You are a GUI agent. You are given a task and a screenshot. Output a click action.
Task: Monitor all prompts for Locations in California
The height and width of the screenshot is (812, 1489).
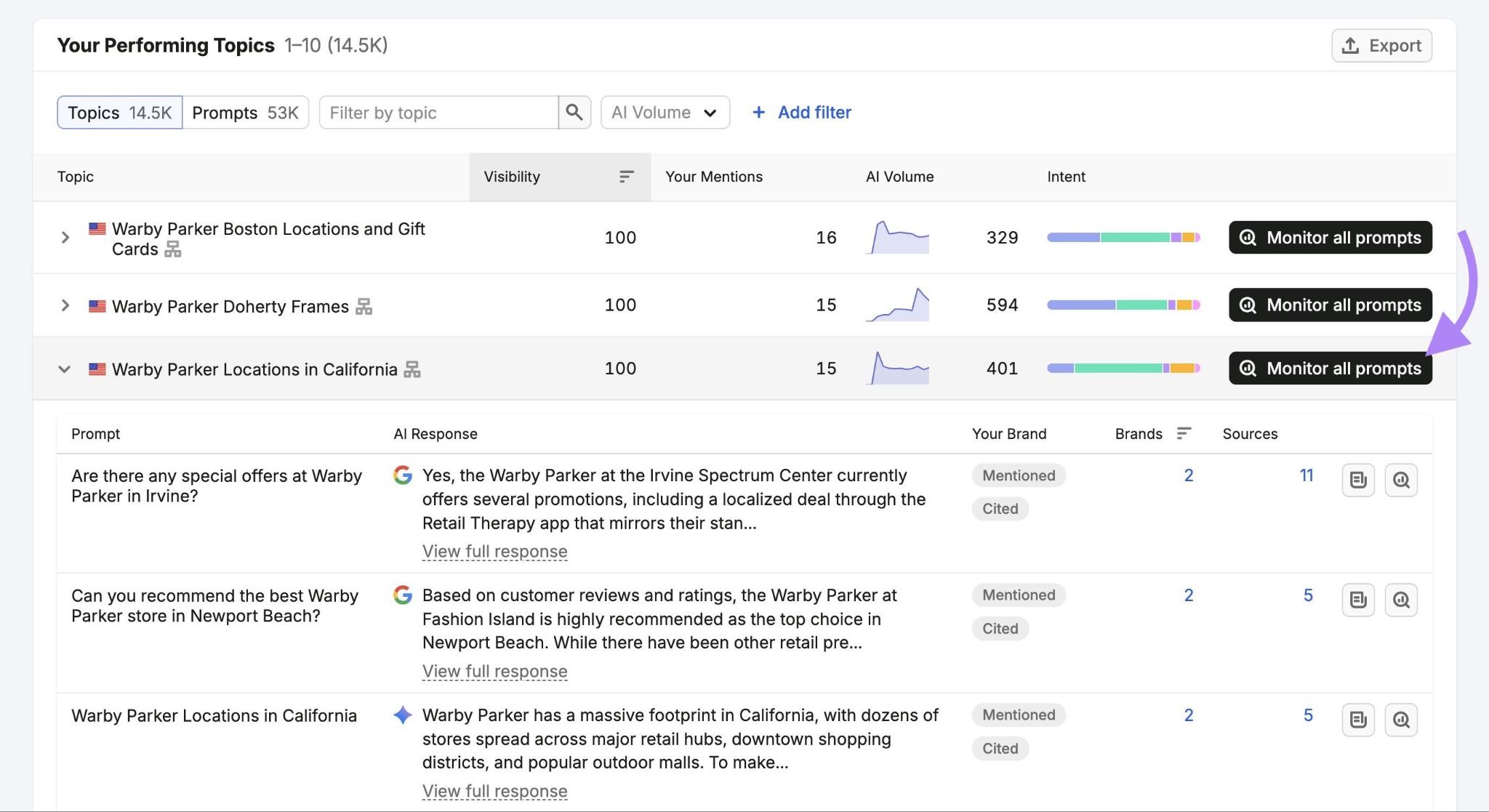pyautogui.click(x=1331, y=368)
